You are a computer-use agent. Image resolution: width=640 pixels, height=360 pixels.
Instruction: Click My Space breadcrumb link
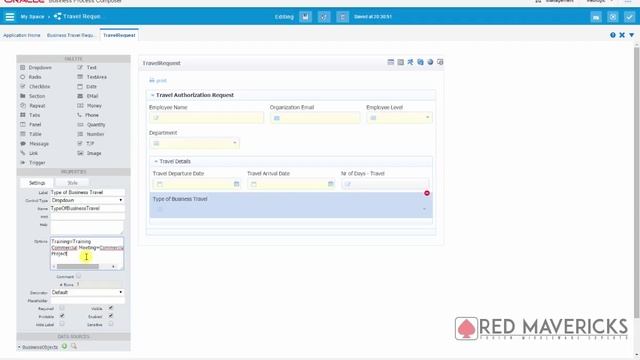pyautogui.click(x=32, y=17)
